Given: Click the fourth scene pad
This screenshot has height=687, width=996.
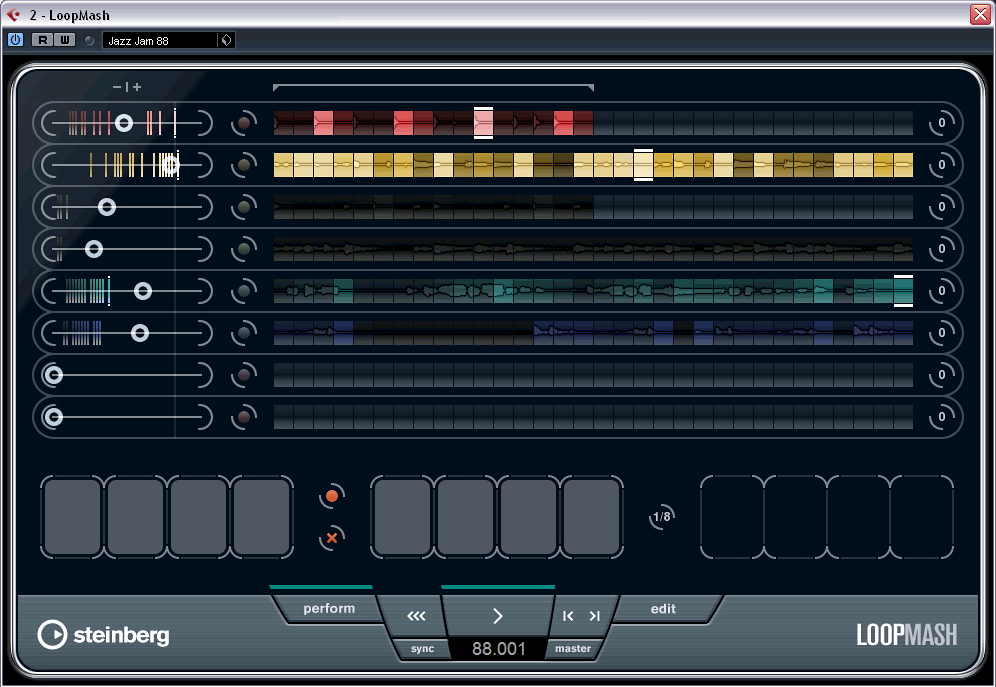Looking at the screenshot, I should tap(262, 517).
